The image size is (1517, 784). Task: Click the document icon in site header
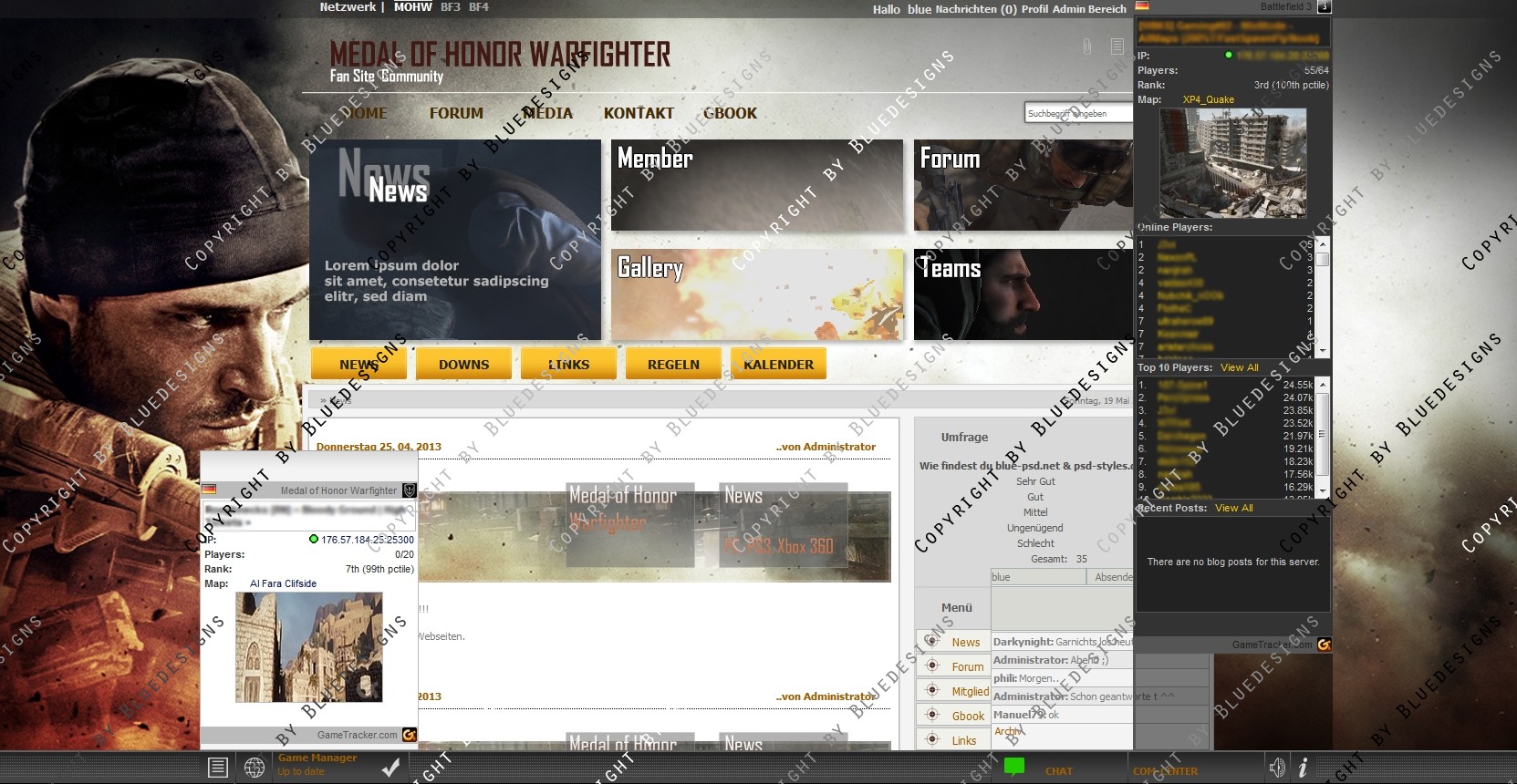(1117, 46)
